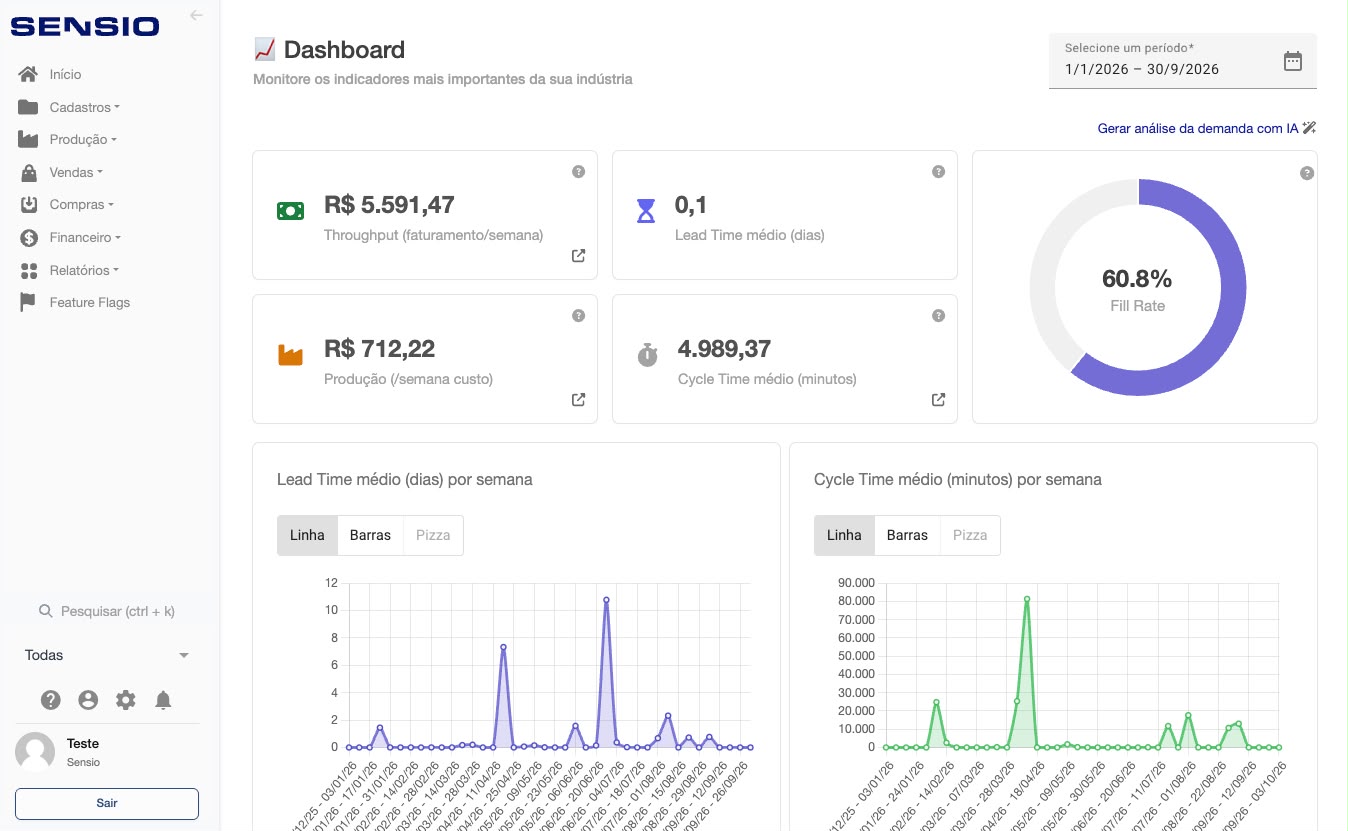Screen dimensions: 1348x831
Task: Open Cycle Time details via external link icon
Action: (x=938, y=400)
